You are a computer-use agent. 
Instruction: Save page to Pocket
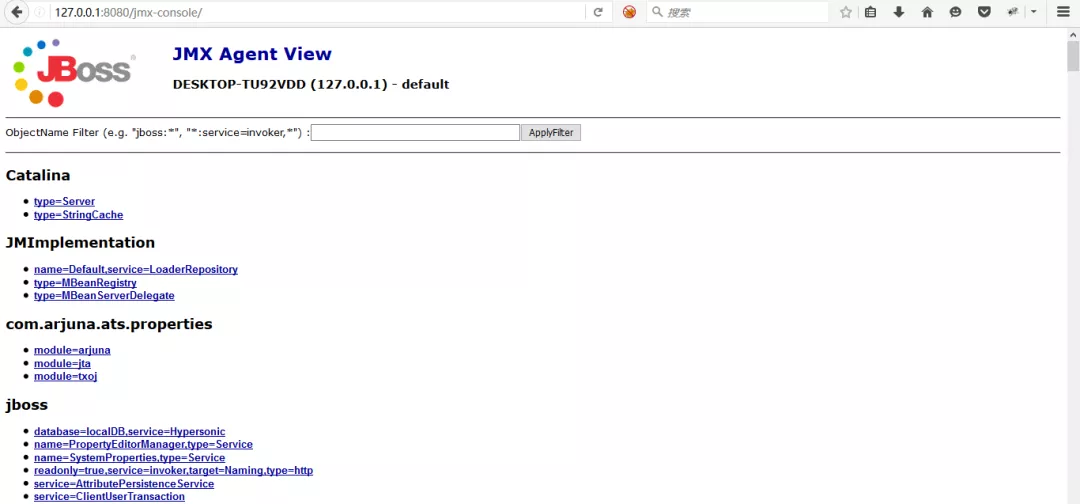[x=984, y=12]
